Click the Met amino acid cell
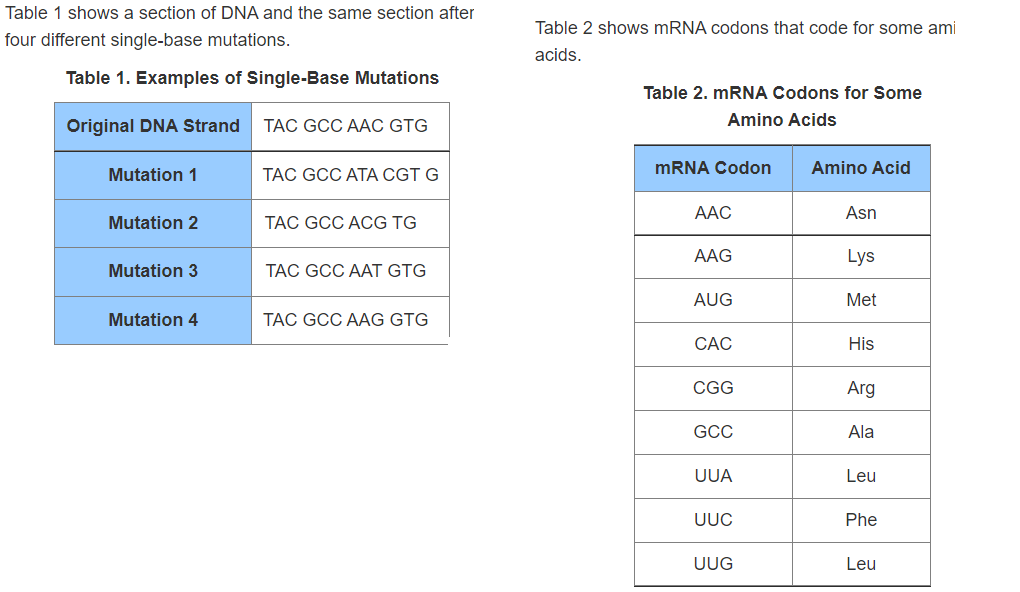The image size is (1020, 592). [861, 300]
